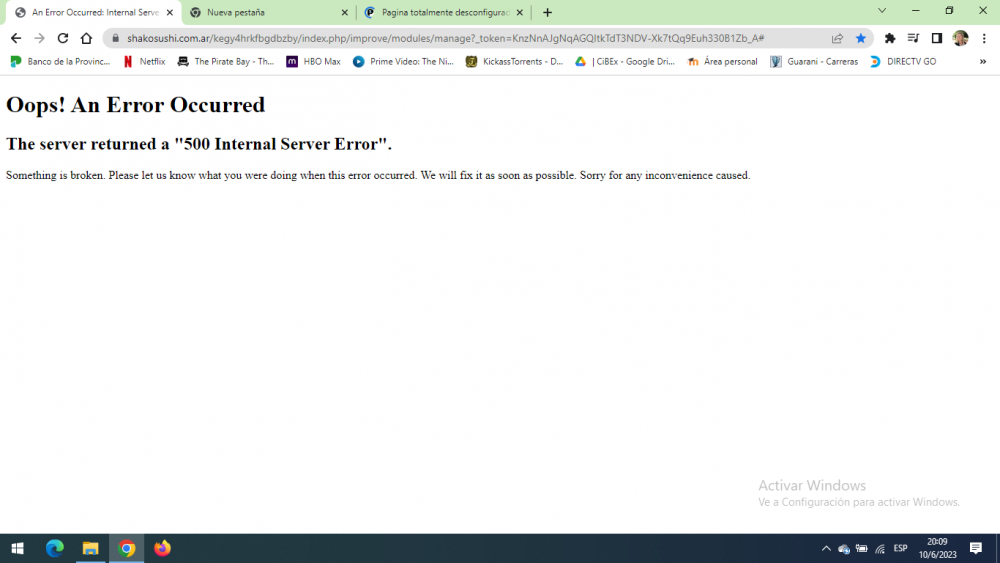The width and height of the screenshot is (1000, 563).
Task: Click the Oops! An Error Occurred heading
Action: point(135,105)
